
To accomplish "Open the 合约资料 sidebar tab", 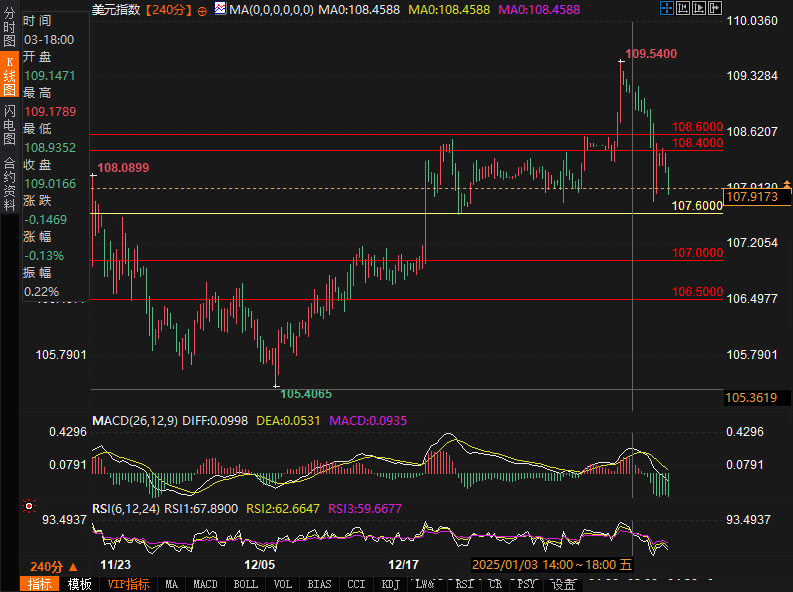I will (x=10, y=177).
